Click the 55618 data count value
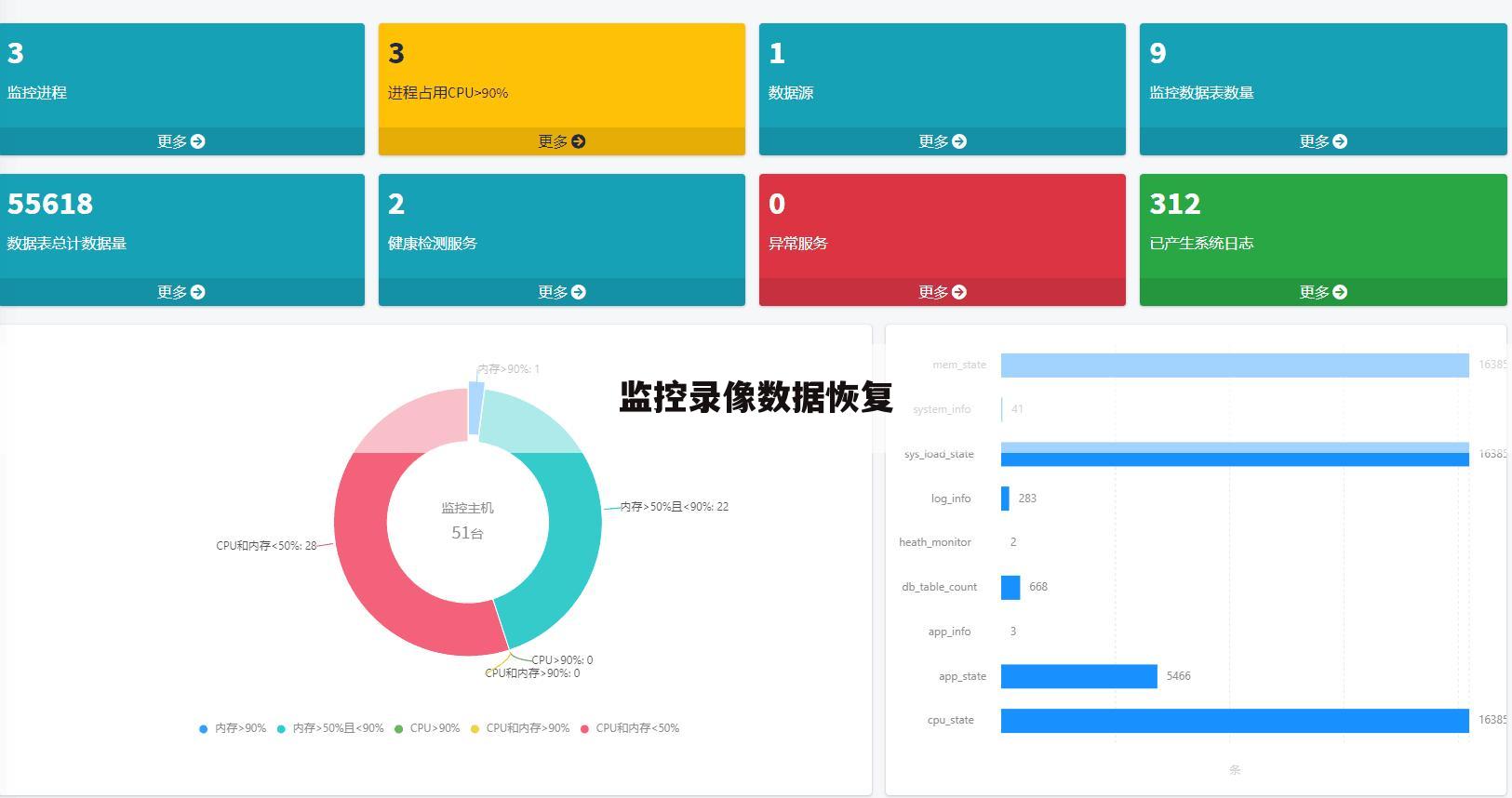The width and height of the screenshot is (1512, 798). click(x=50, y=204)
